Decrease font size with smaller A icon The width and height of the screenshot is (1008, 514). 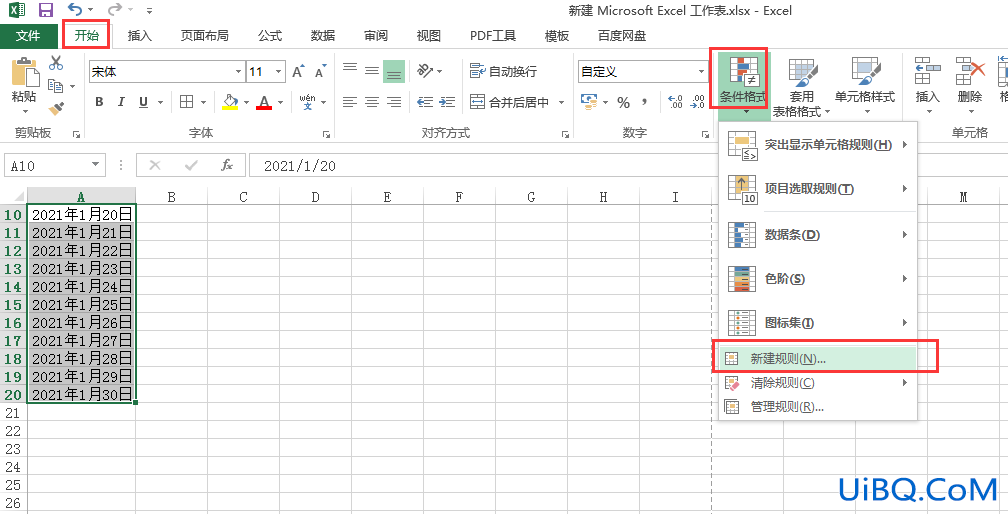[321, 71]
